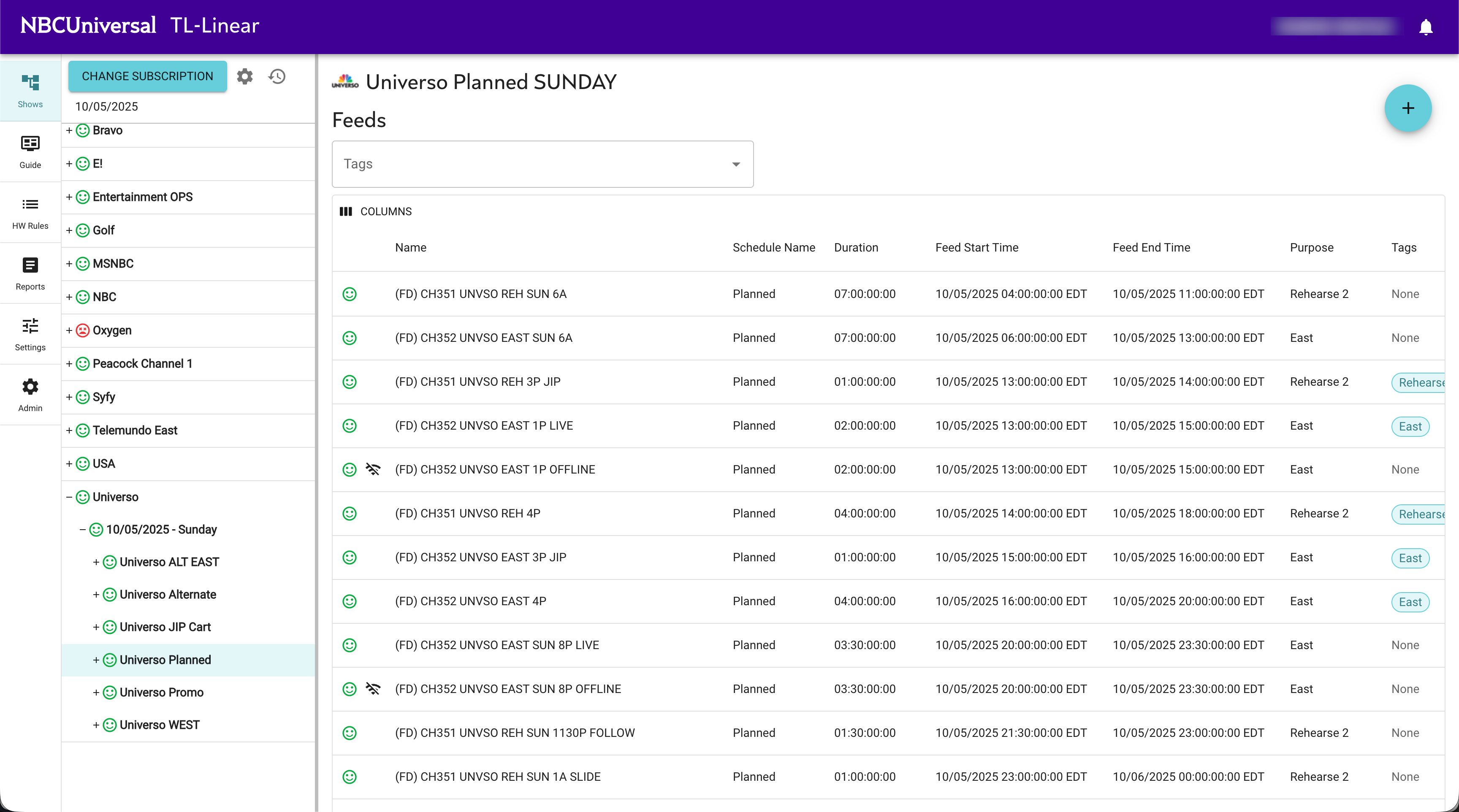Select Universo Promo in the tree

pos(161,693)
